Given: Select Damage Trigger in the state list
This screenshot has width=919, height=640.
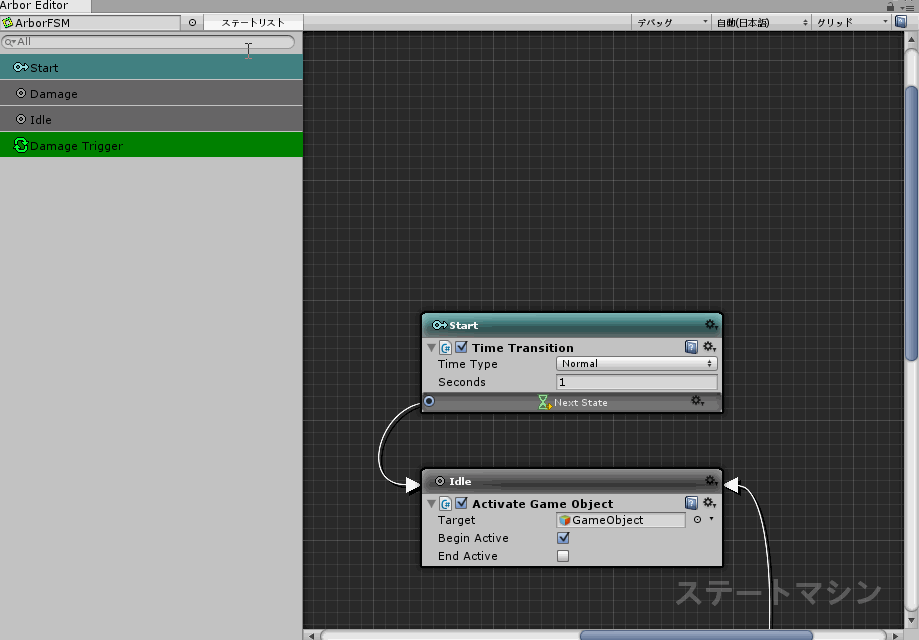Looking at the screenshot, I should click(151, 146).
